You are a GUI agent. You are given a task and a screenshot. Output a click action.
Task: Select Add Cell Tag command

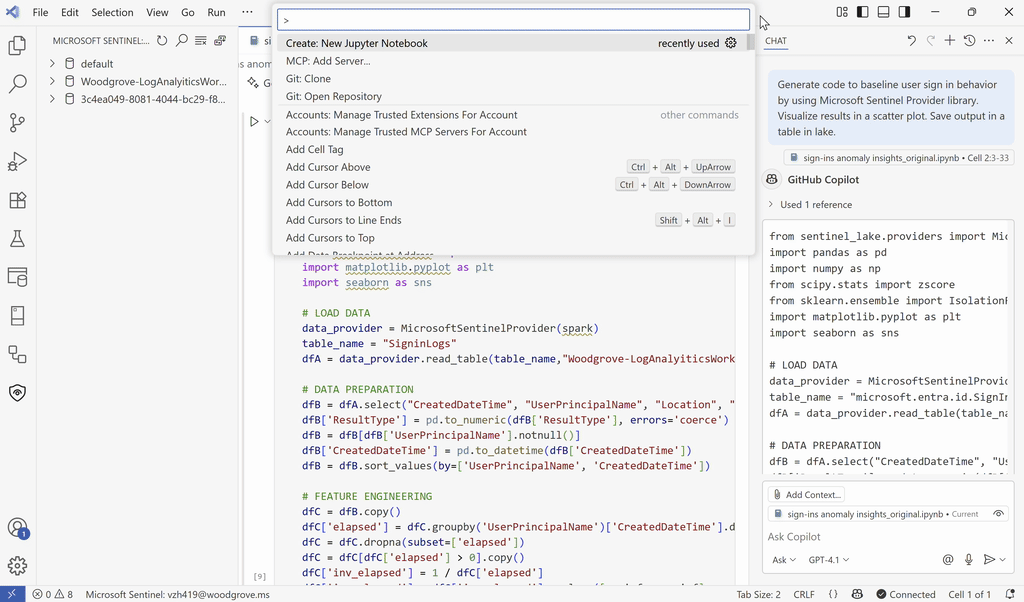point(513,149)
